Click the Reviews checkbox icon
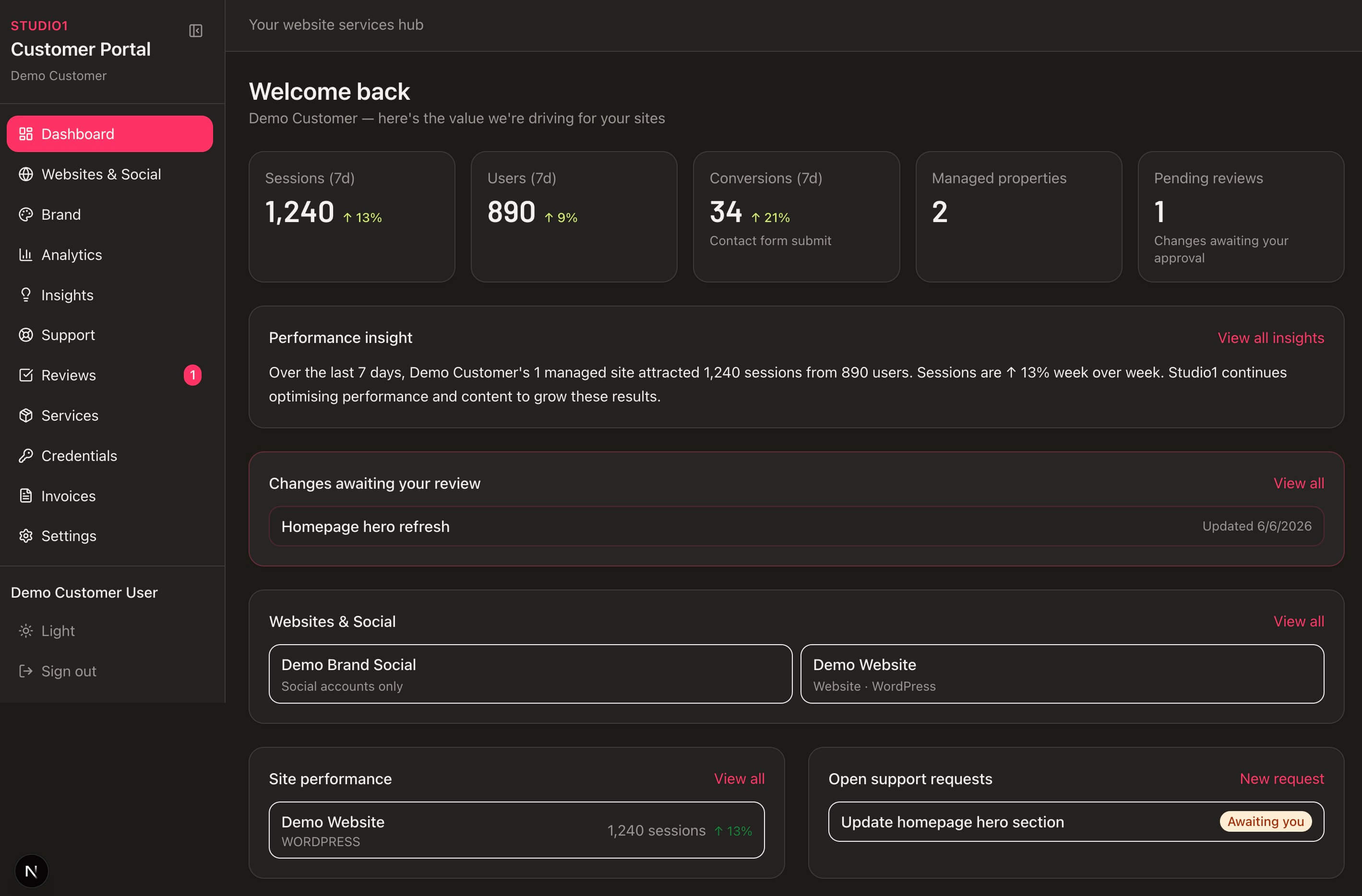Viewport: 1362px width, 896px height. click(x=26, y=375)
